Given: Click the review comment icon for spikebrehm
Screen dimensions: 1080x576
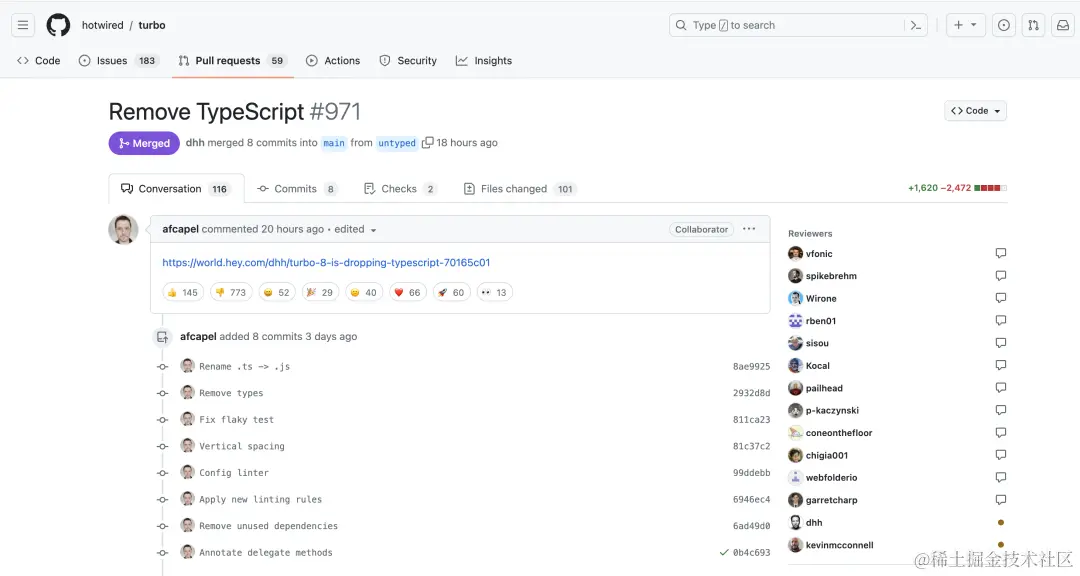Looking at the screenshot, I should 1001,276.
